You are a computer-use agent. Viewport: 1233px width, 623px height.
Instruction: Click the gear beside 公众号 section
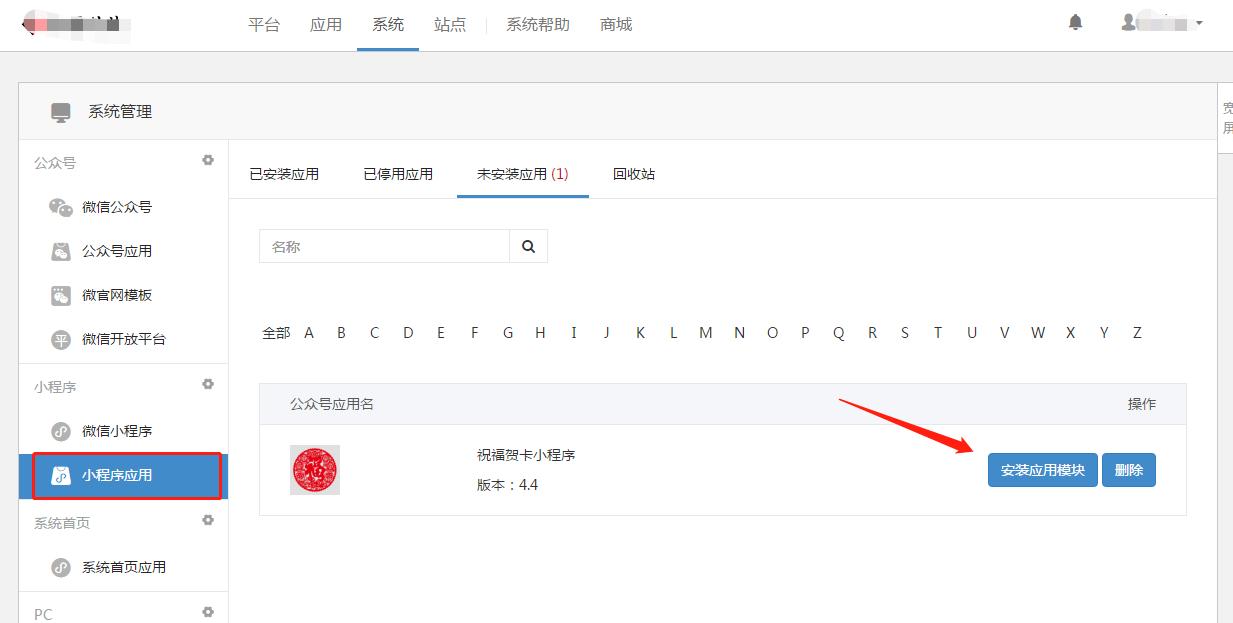click(208, 160)
